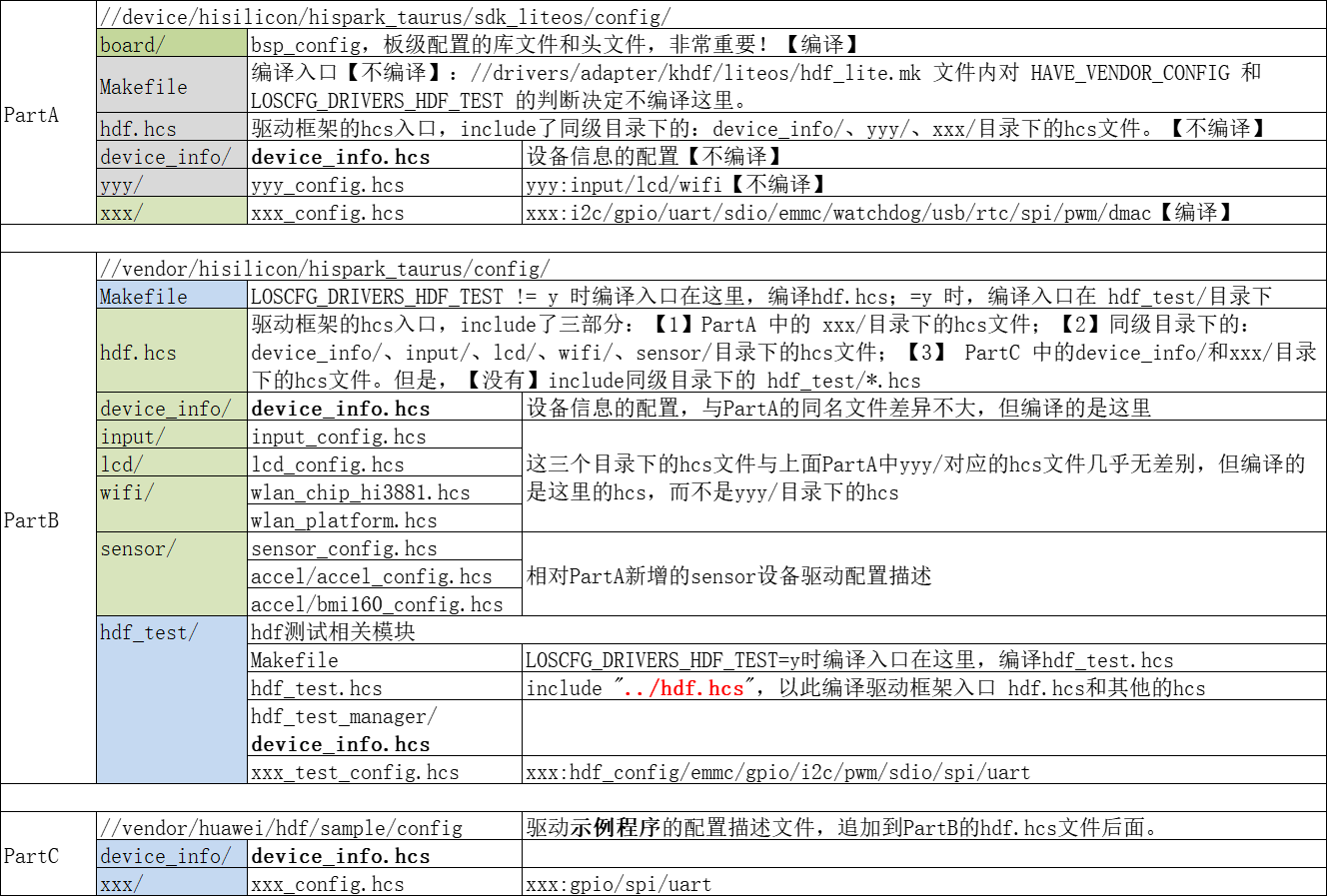Screen dimensions: 1327x896
Task: Select the PartB row label cell
Action: coord(48,518)
